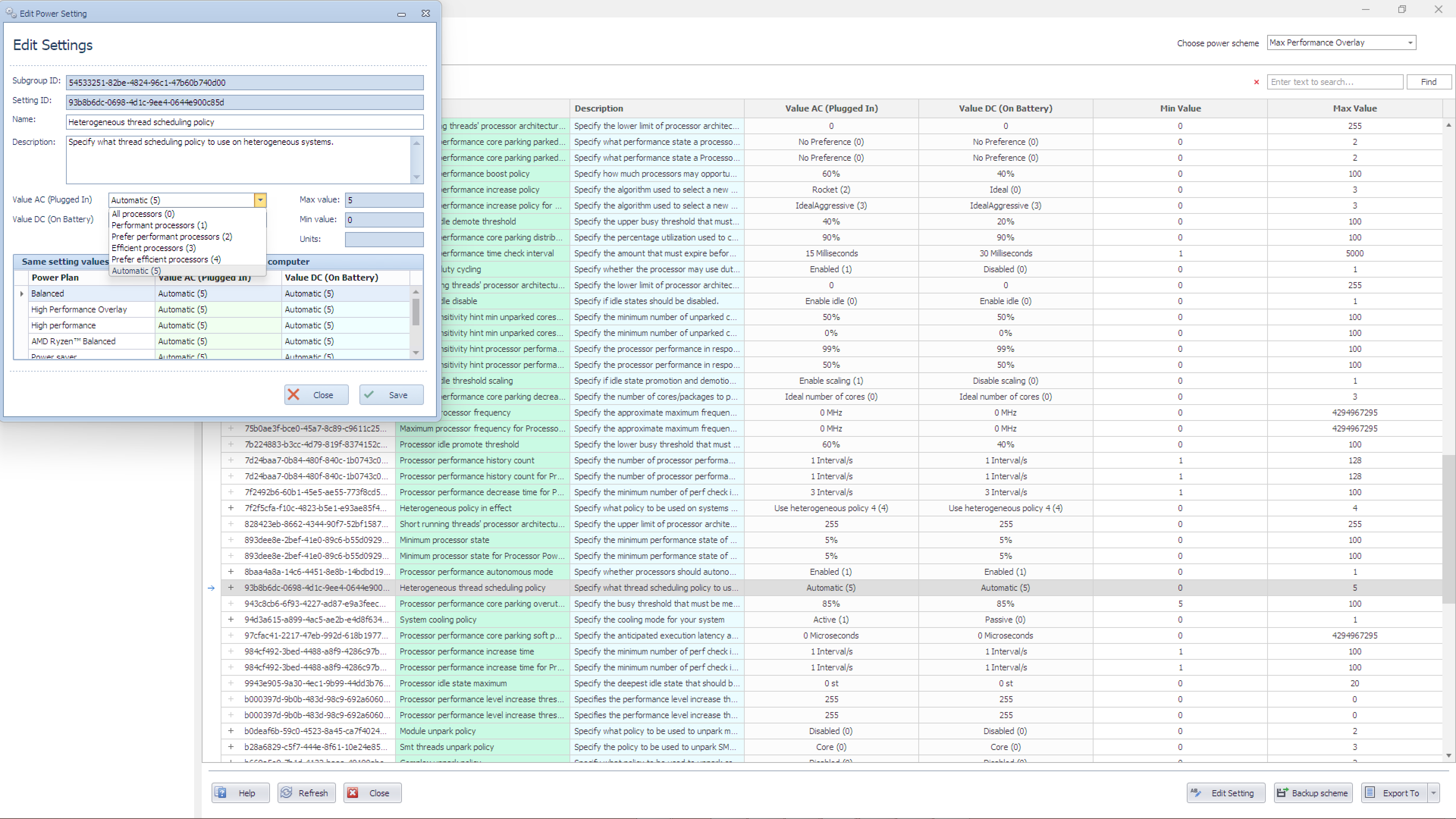Click the red Close button in main window
1456x819 pixels.
pyautogui.click(x=372, y=792)
